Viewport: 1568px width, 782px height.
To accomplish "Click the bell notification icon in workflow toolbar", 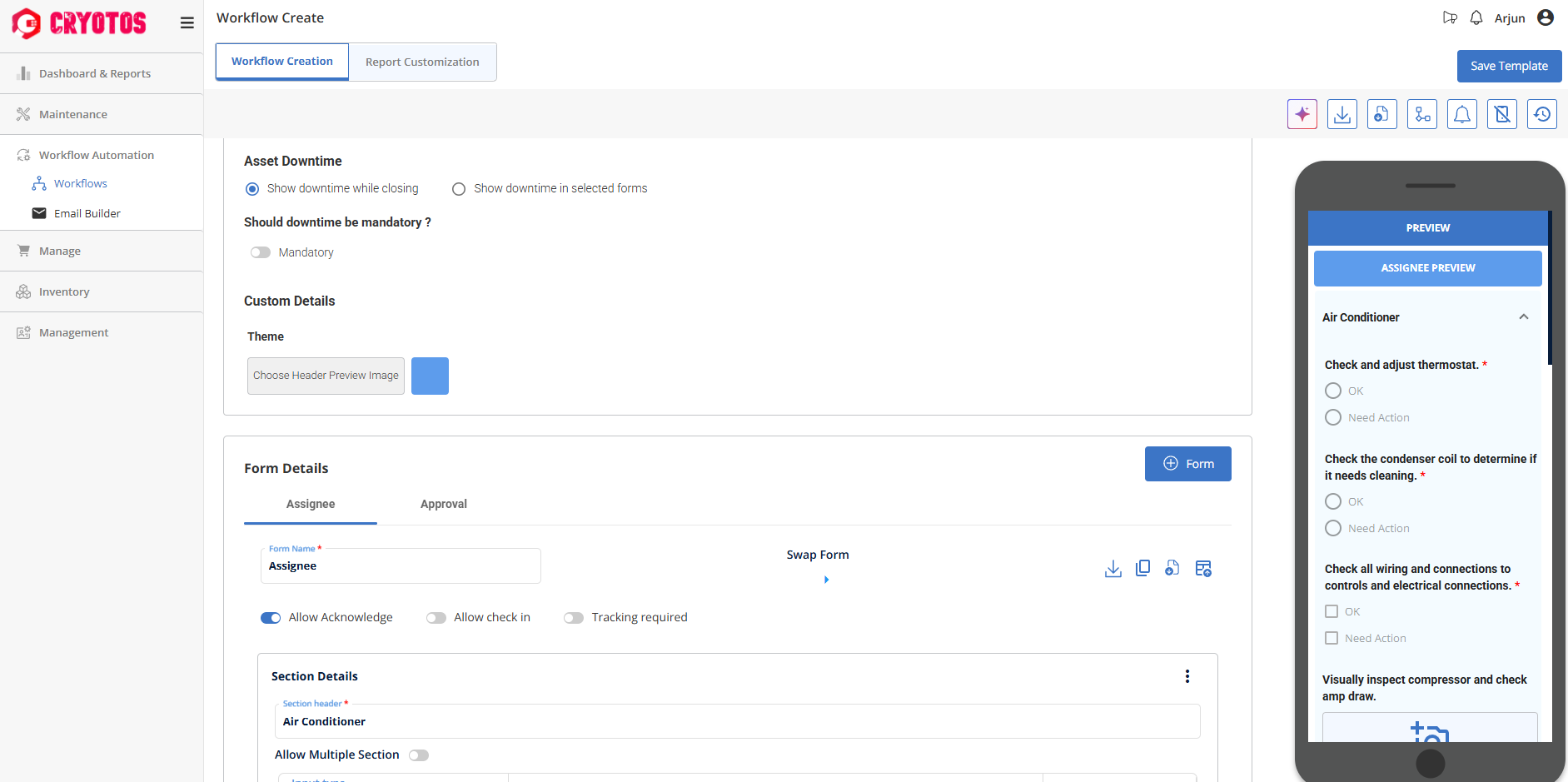I will pyautogui.click(x=1461, y=114).
